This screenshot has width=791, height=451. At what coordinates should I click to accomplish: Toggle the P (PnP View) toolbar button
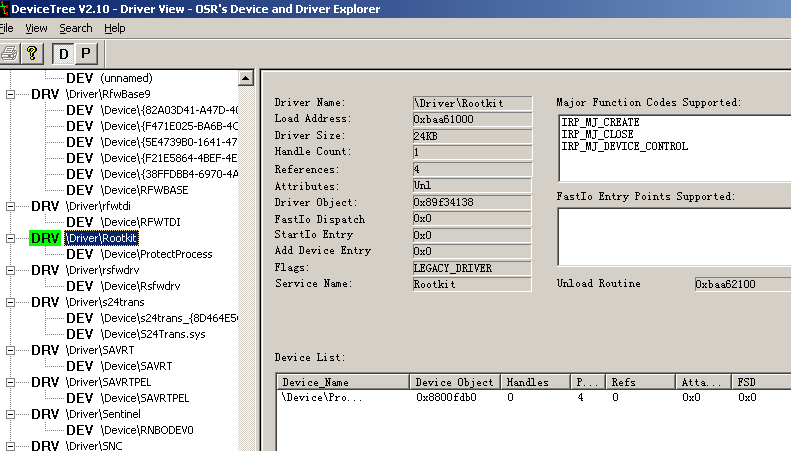tap(85, 53)
